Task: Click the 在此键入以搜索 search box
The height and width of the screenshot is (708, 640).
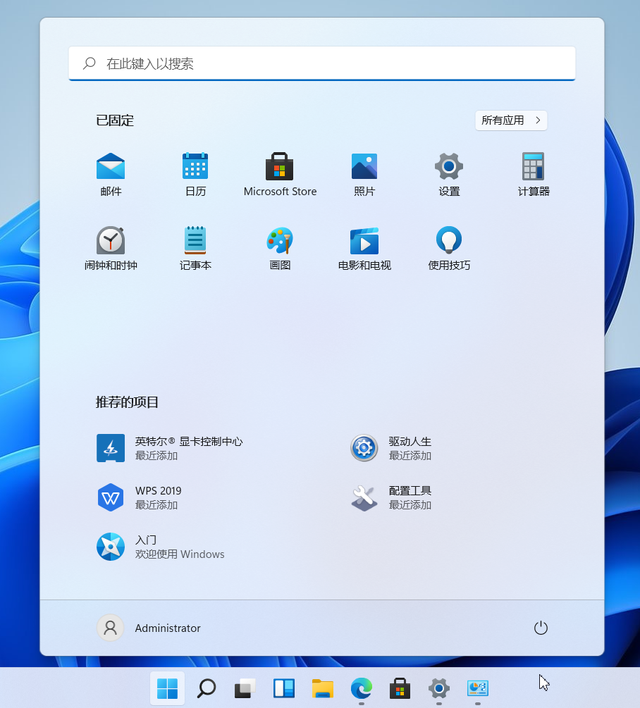Action: tap(322, 63)
